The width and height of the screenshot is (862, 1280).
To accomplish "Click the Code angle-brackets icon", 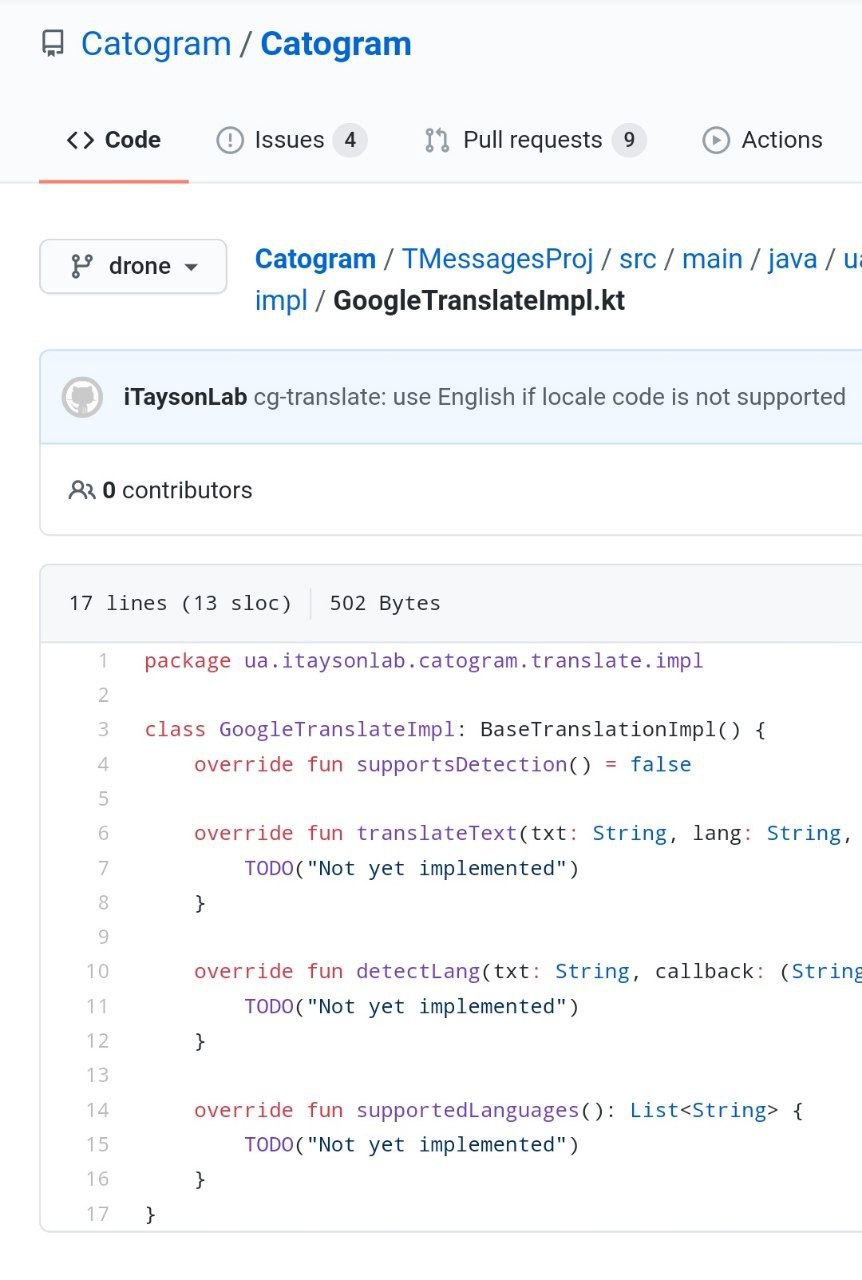I will (81, 140).
